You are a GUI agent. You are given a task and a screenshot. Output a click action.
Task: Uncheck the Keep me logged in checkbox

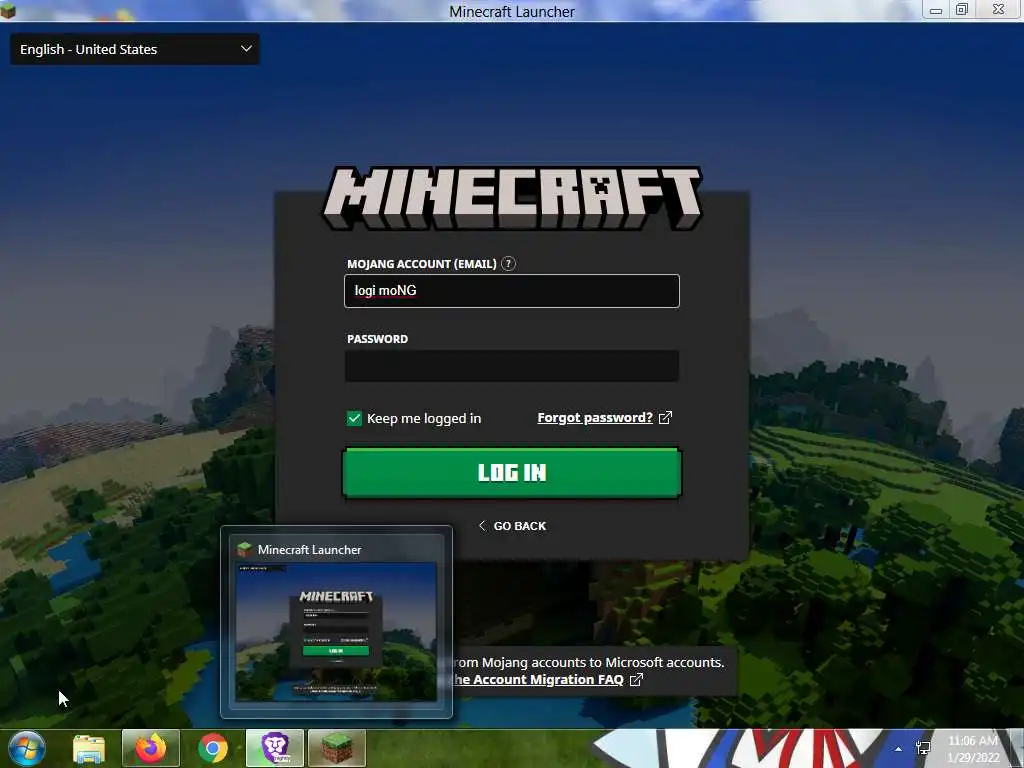pyautogui.click(x=354, y=418)
